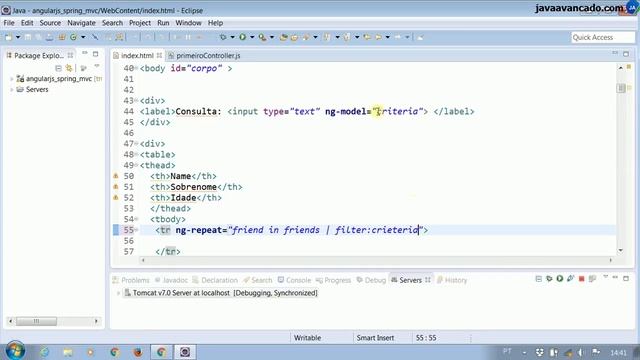Open the Console view tab

[294, 280]
